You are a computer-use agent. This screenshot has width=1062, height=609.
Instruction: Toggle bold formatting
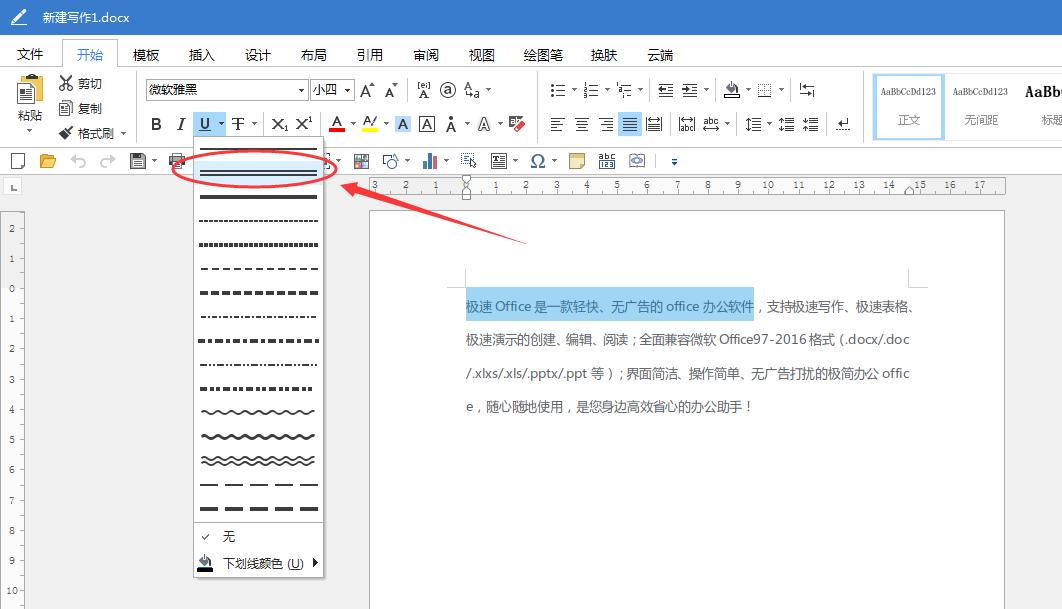pos(156,124)
